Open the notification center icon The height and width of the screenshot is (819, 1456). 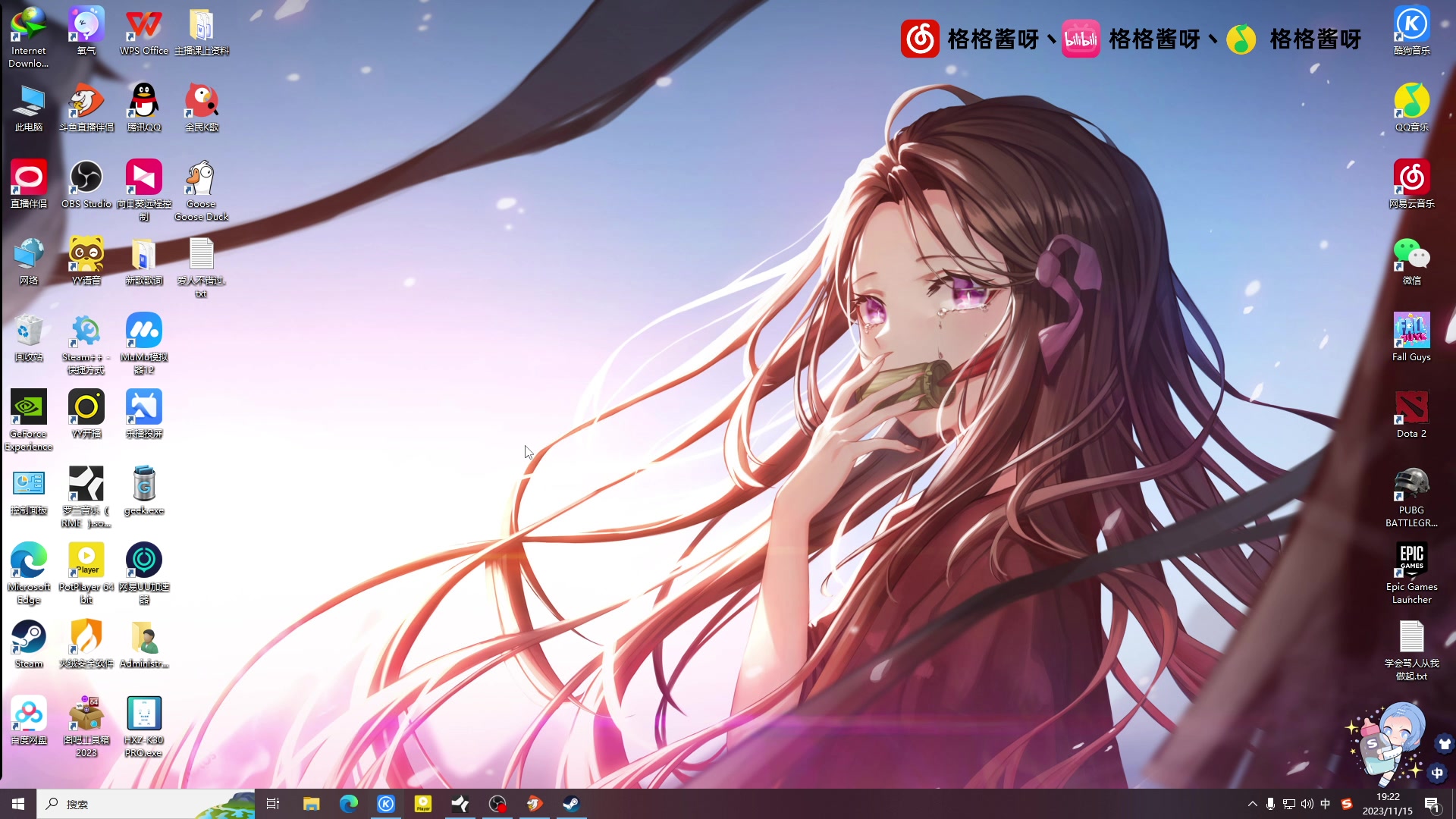pos(1432,804)
